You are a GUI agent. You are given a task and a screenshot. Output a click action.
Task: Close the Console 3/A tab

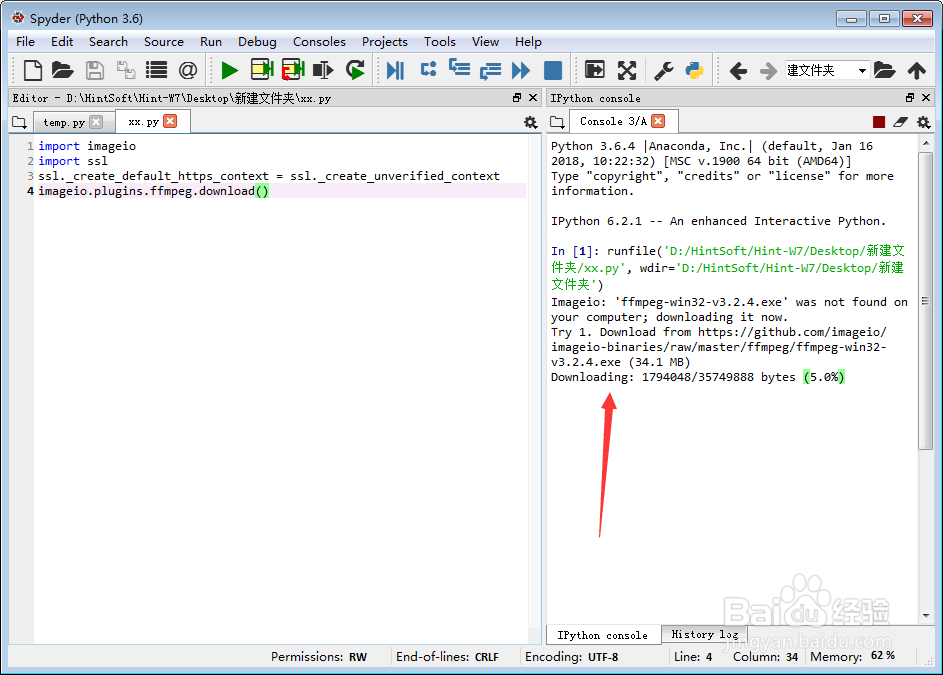(x=659, y=121)
